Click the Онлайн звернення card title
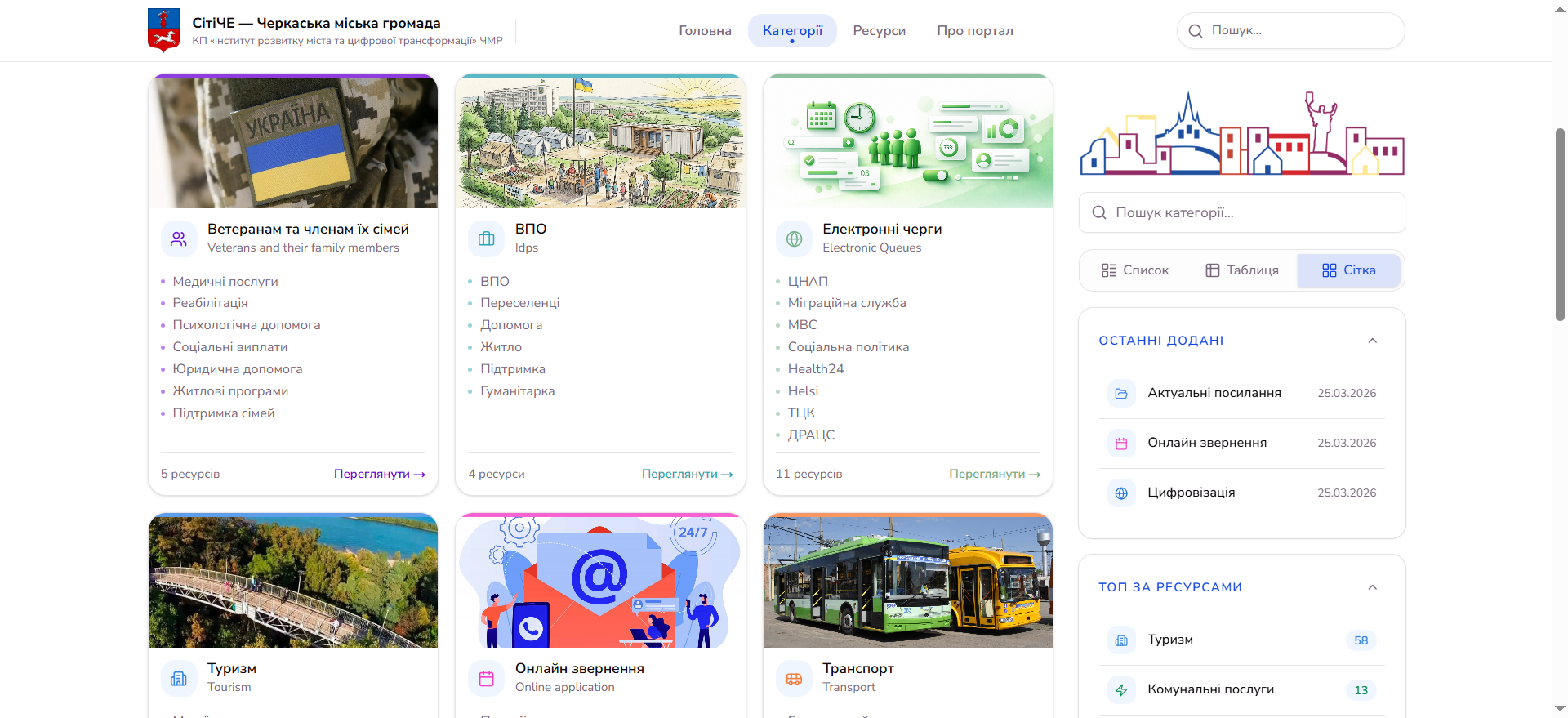This screenshot has height=718, width=1568. [580, 669]
